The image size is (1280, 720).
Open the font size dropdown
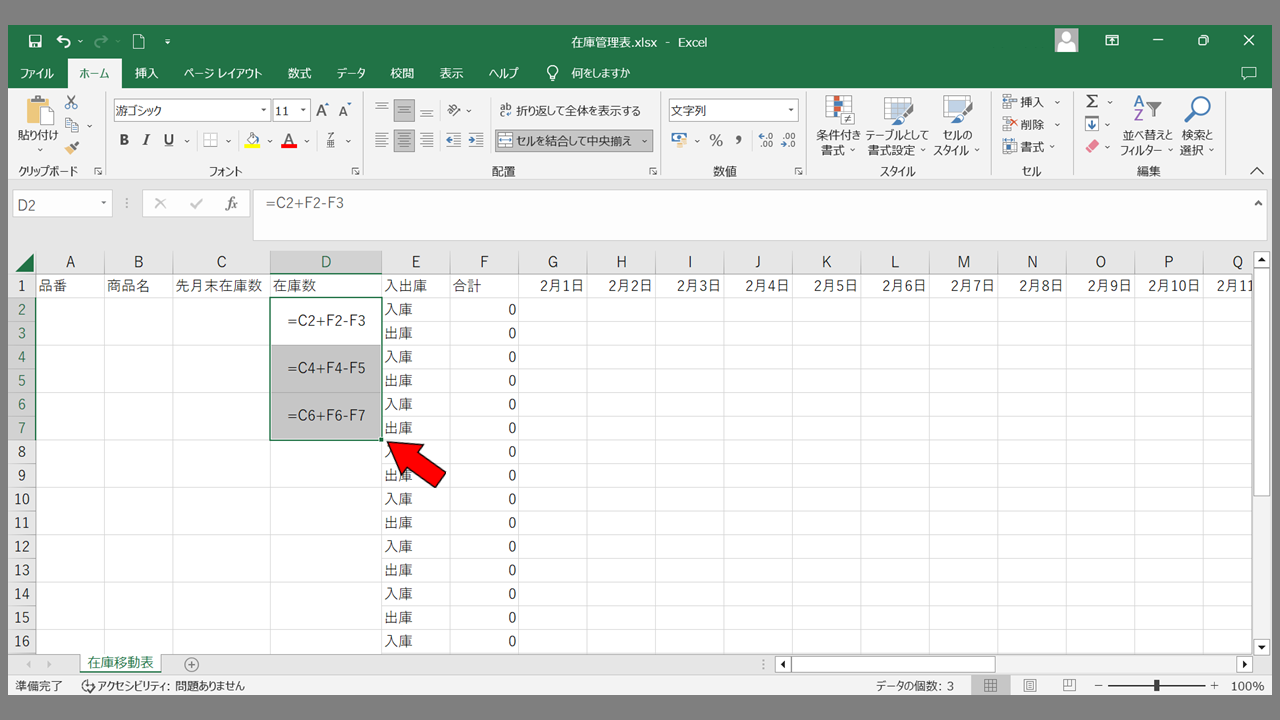(304, 111)
